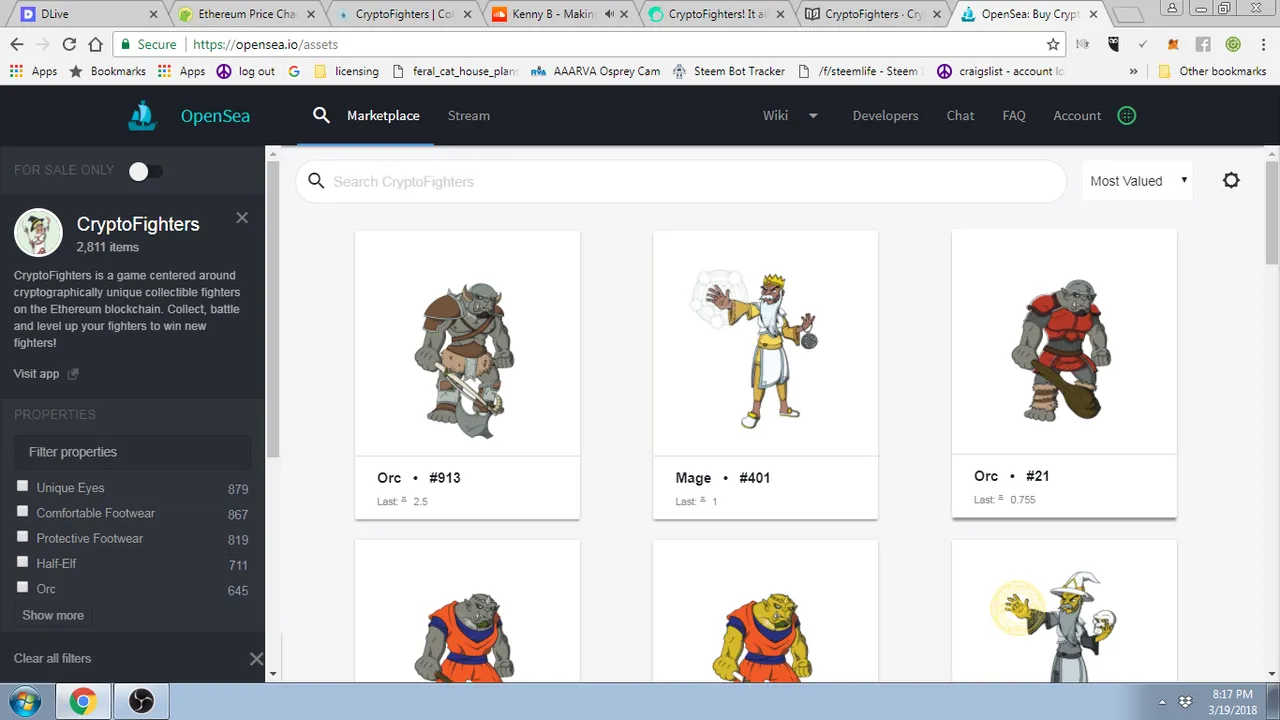
Task: Open the Developers menu item
Action: 885,116
